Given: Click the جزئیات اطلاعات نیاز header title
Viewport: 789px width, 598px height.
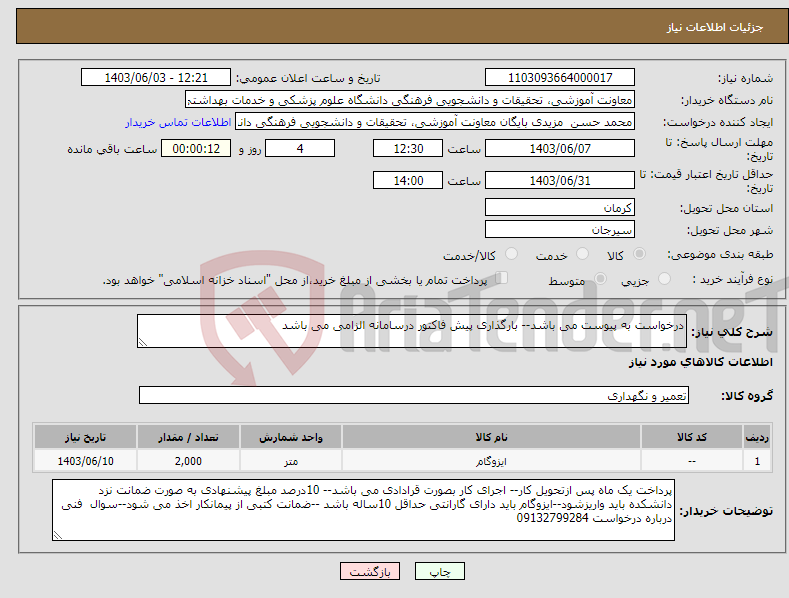Looking at the screenshot, I should [x=715, y=27].
